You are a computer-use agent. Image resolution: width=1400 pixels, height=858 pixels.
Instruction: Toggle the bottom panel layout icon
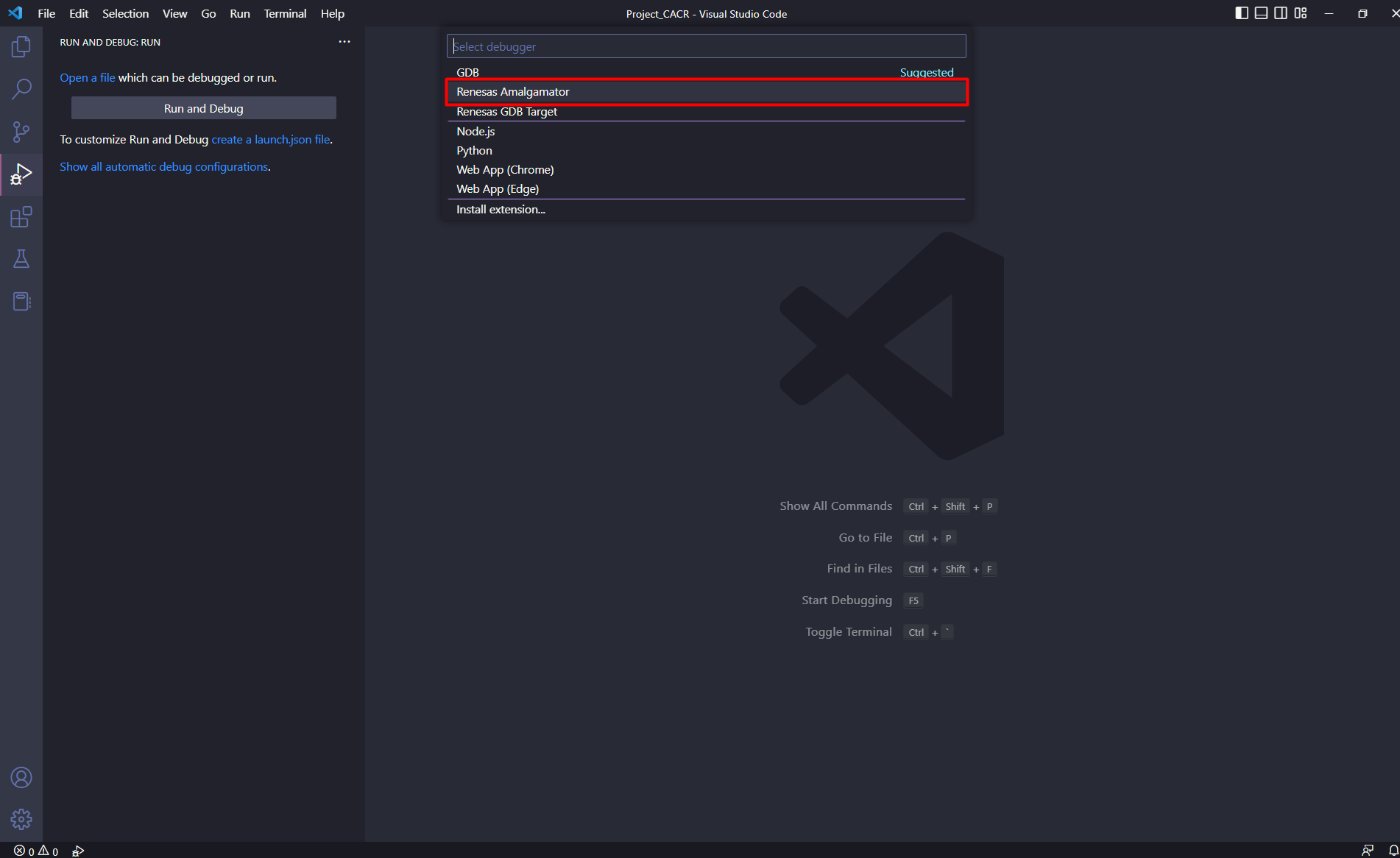(x=1261, y=13)
